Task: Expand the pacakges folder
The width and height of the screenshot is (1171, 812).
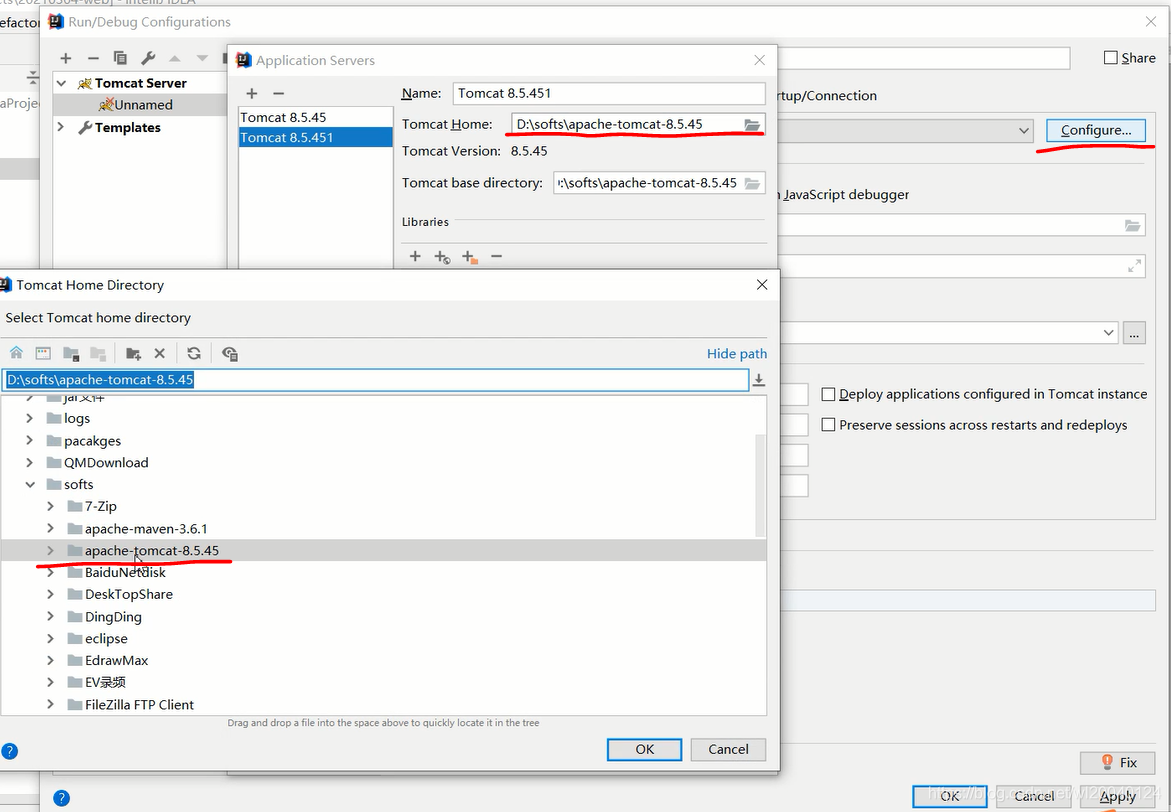Action: 30,441
